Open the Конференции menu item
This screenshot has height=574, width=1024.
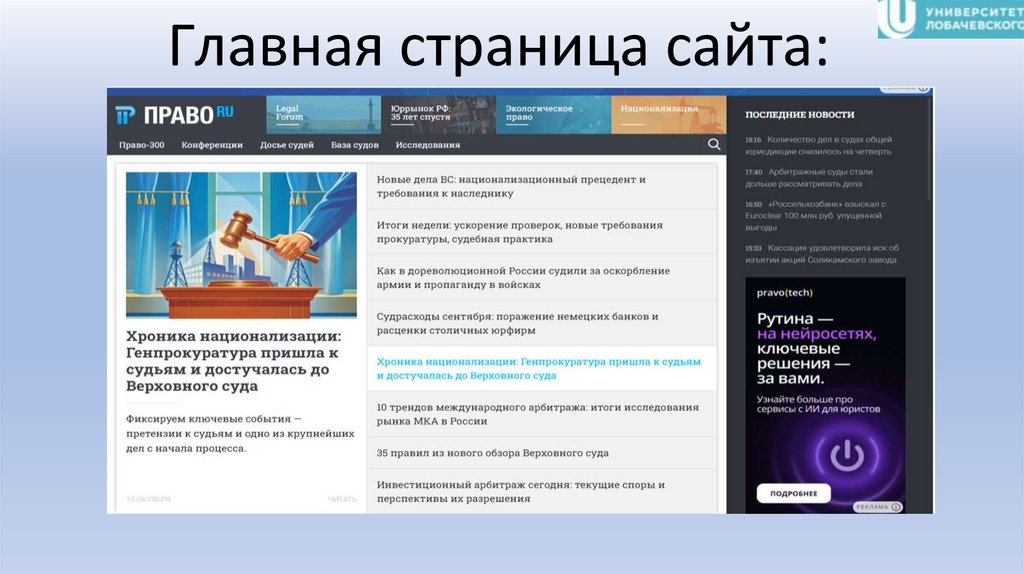[212, 145]
